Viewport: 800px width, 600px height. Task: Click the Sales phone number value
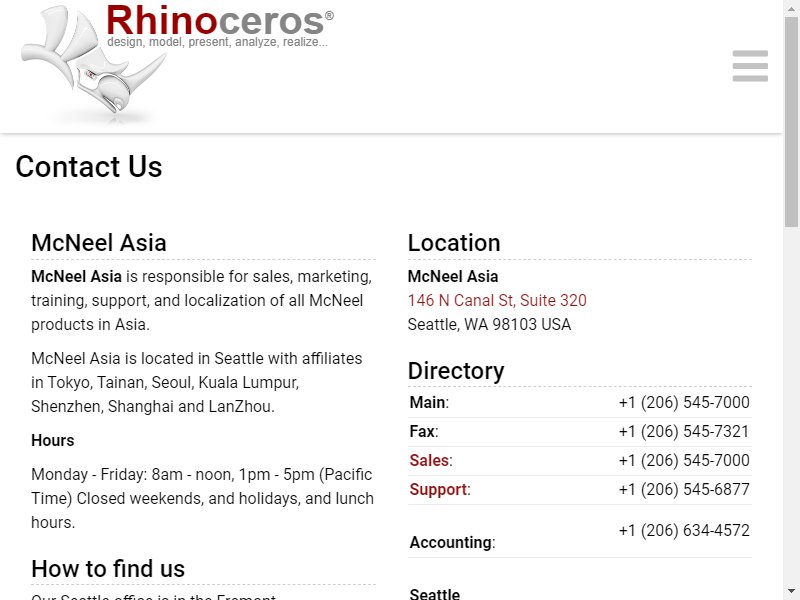[684, 460]
